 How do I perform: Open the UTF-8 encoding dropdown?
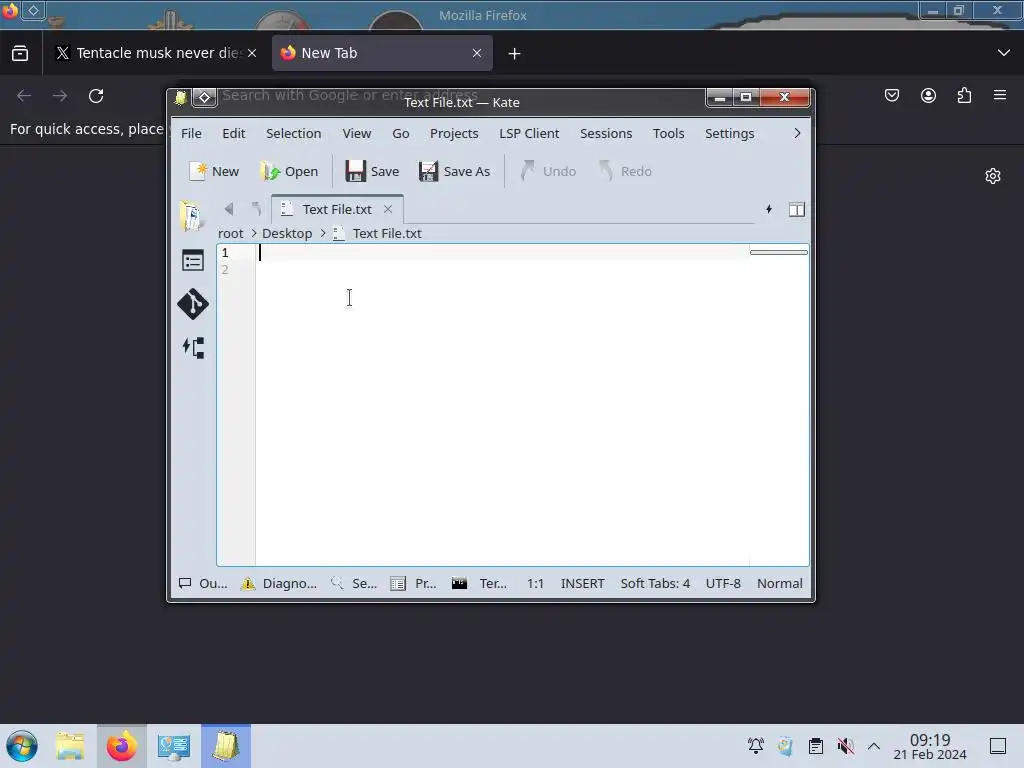(x=723, y=583)
